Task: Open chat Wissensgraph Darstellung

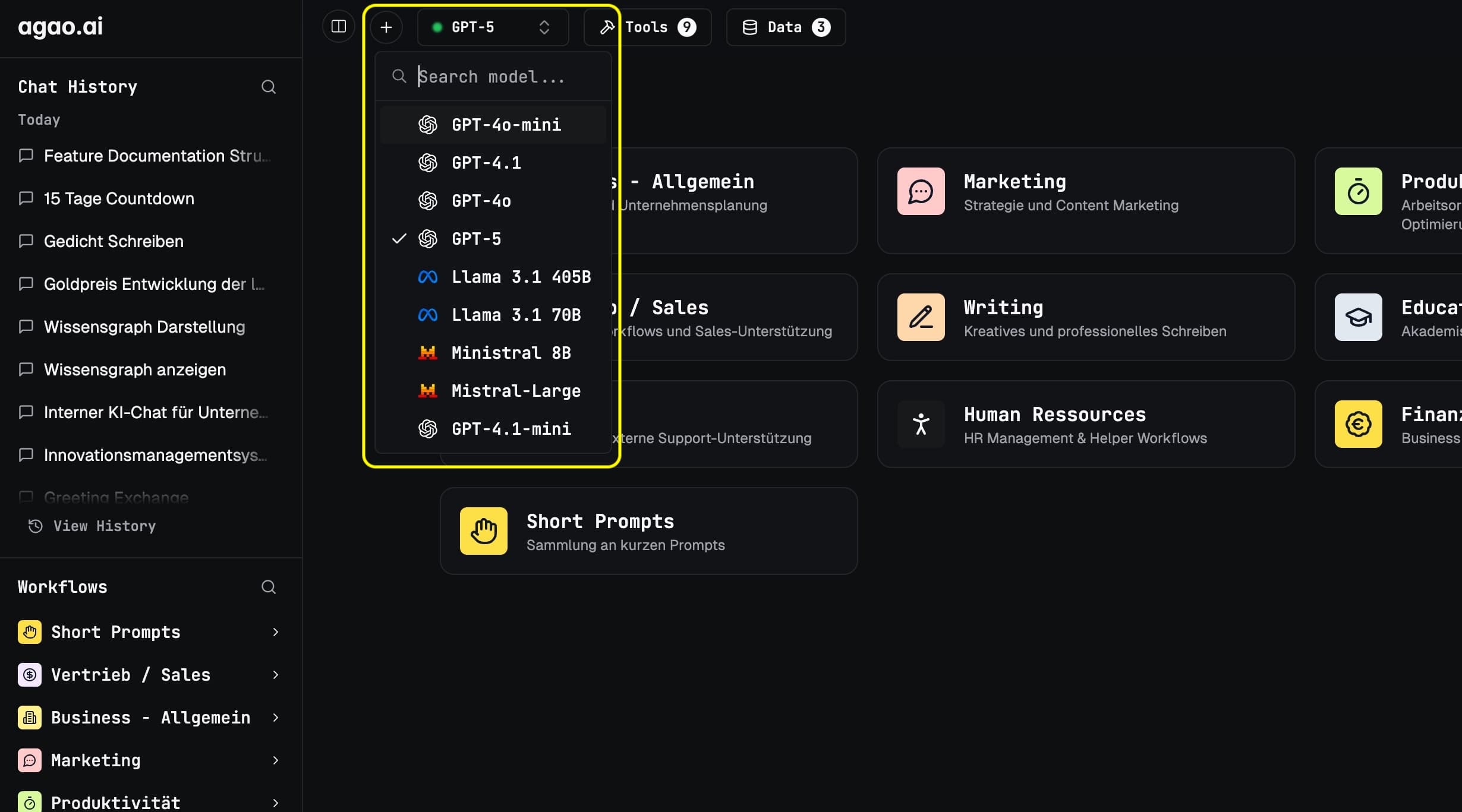Action: (x=145, y=327)
